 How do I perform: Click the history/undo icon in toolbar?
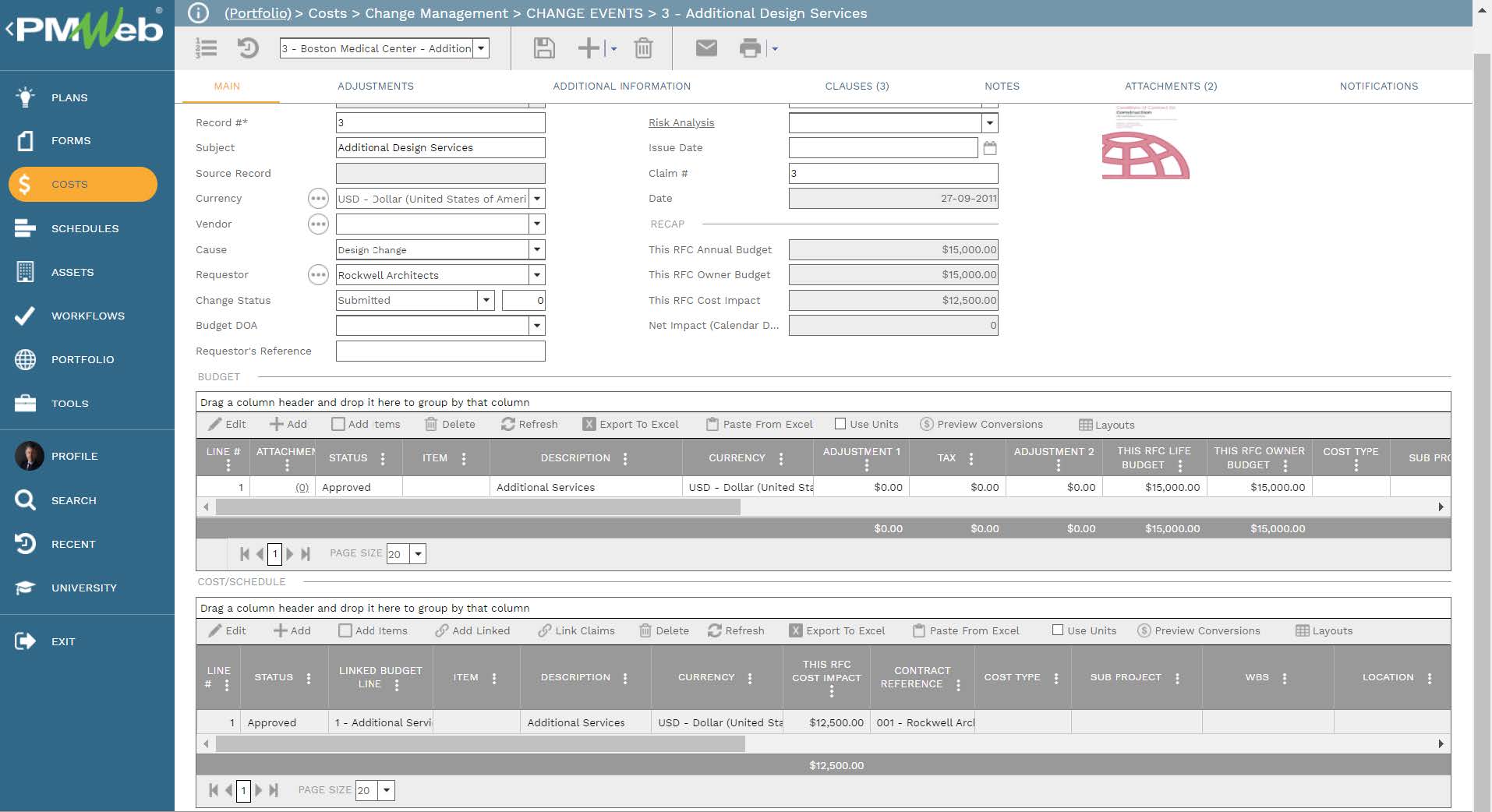tap(248, 48)
